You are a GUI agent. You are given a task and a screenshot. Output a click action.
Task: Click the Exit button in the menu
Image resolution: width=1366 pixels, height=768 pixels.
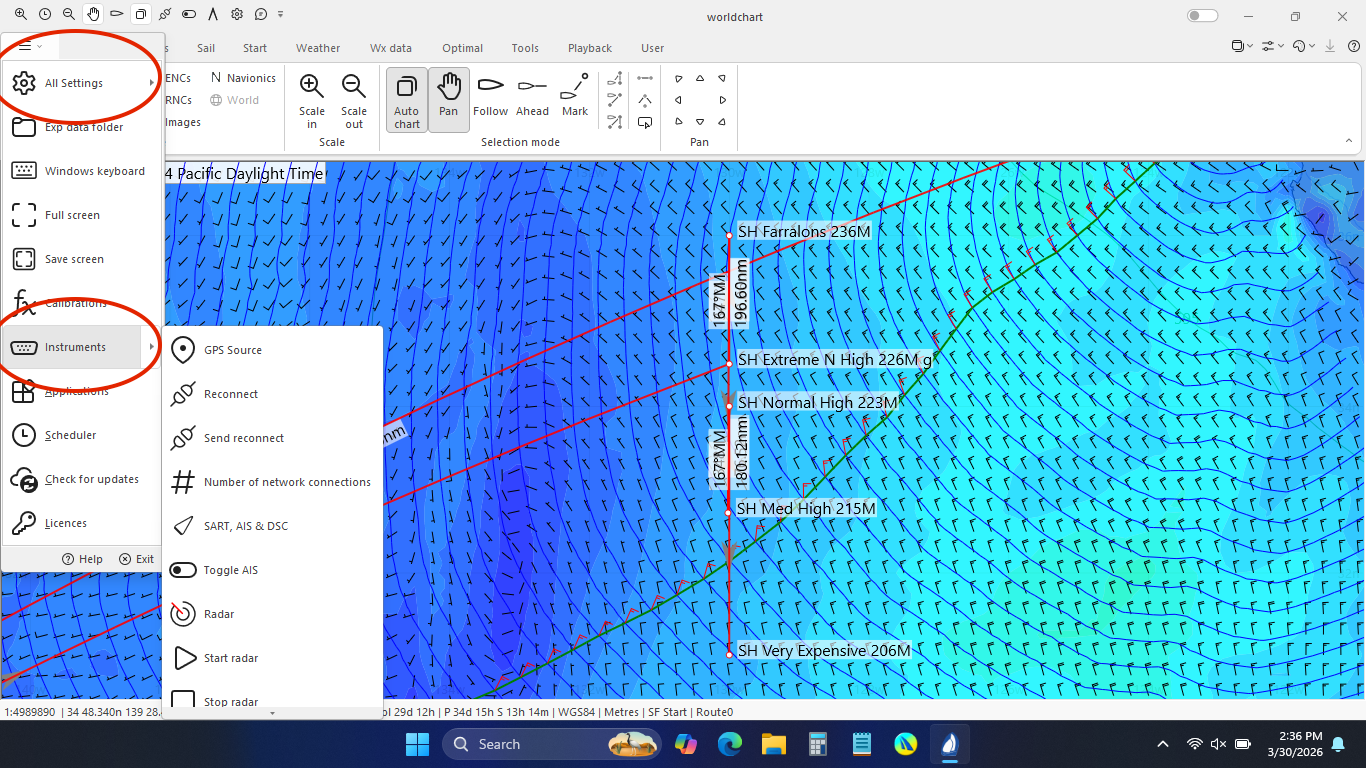(137, 559)
